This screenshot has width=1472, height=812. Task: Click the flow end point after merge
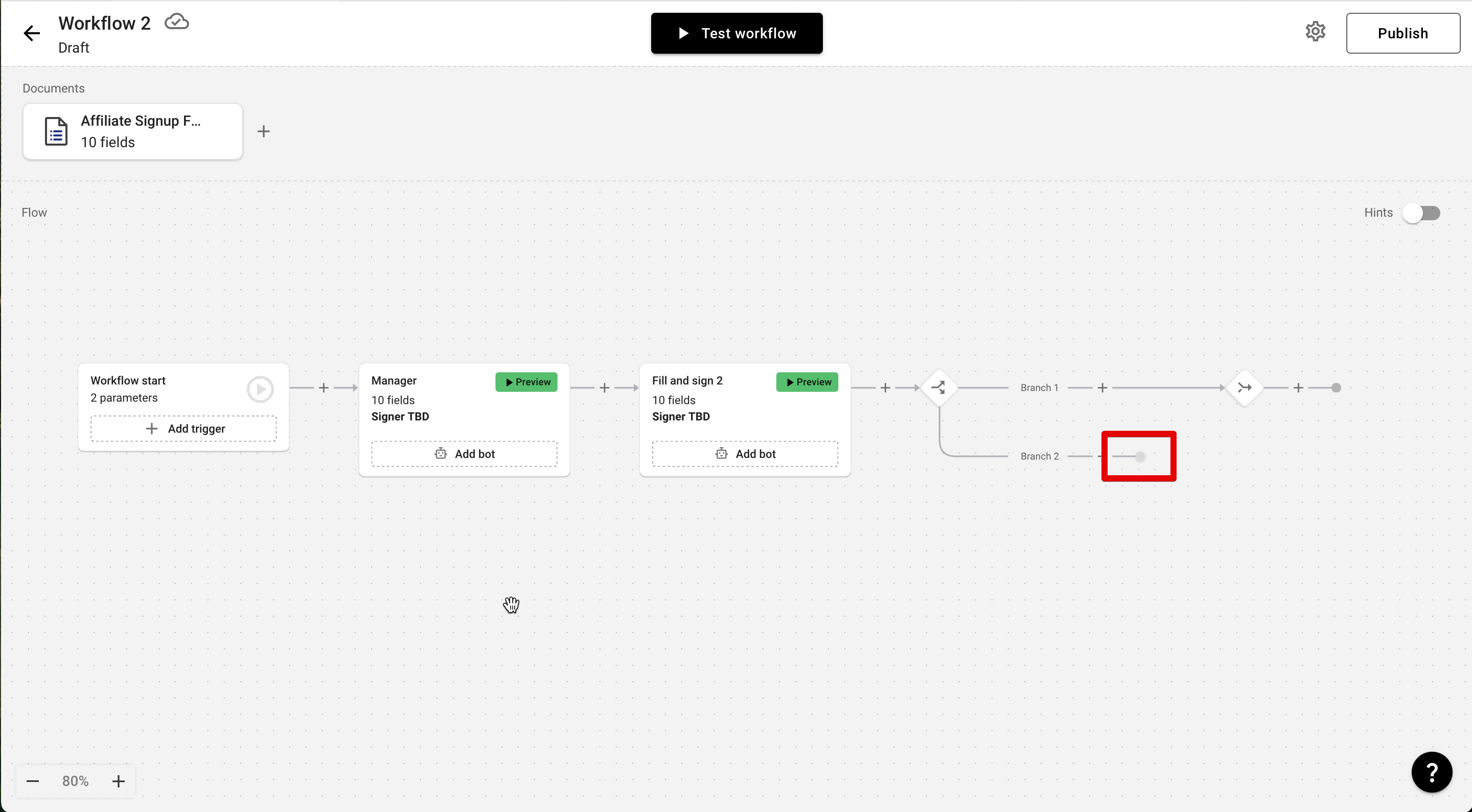[1336, 388]
